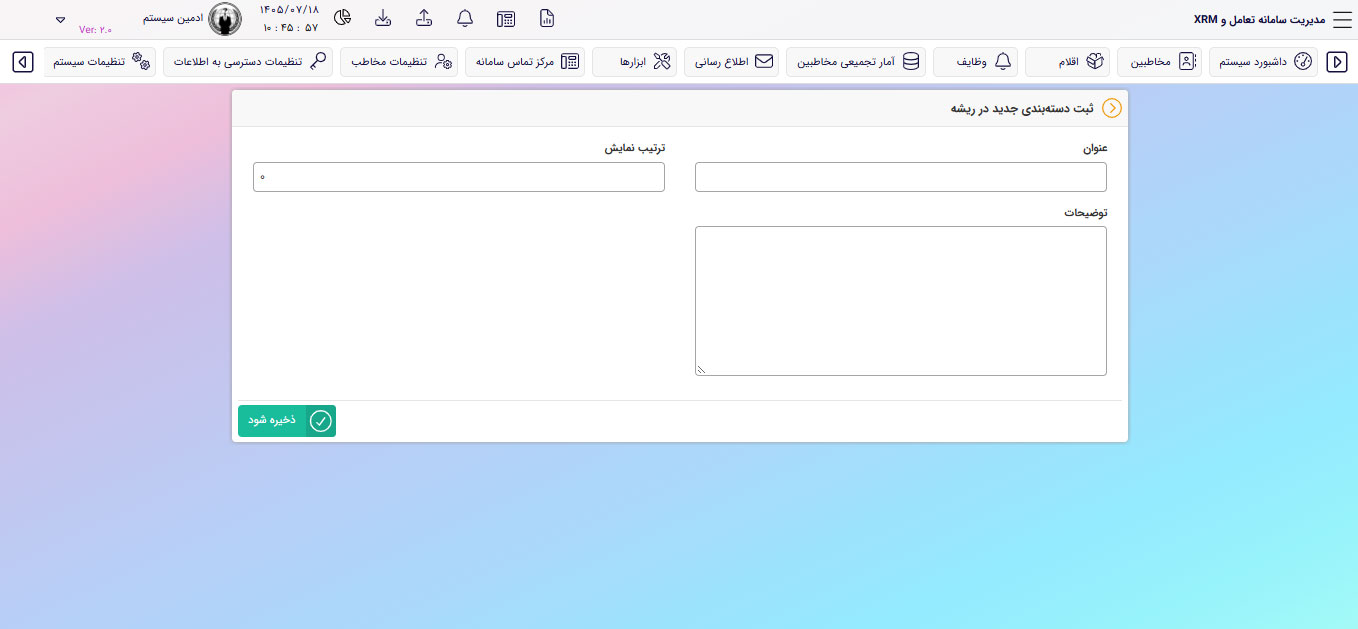Click the upload icon in header

pos(423,18)
